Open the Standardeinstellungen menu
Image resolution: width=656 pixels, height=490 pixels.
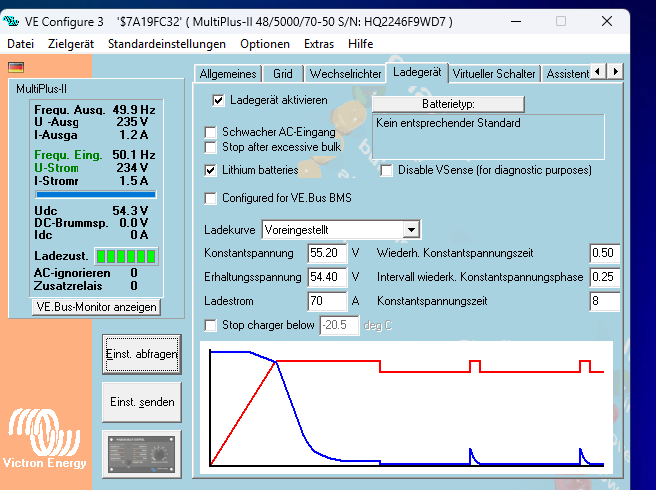[167, 44]
